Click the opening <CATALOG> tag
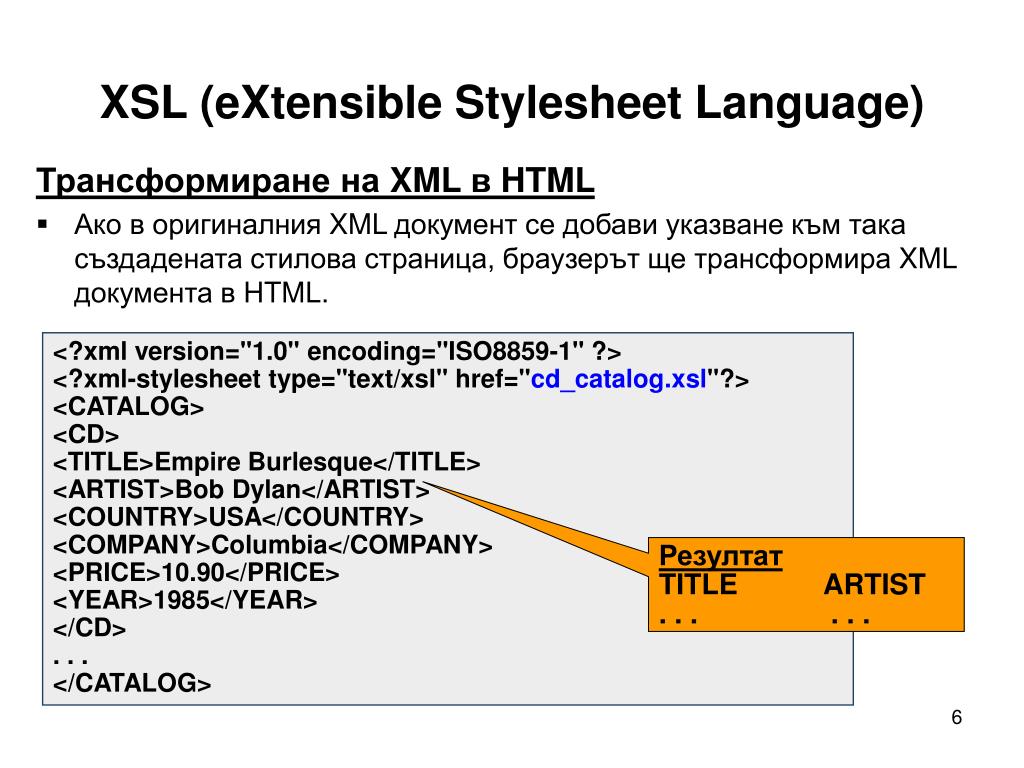 (128, 408)
